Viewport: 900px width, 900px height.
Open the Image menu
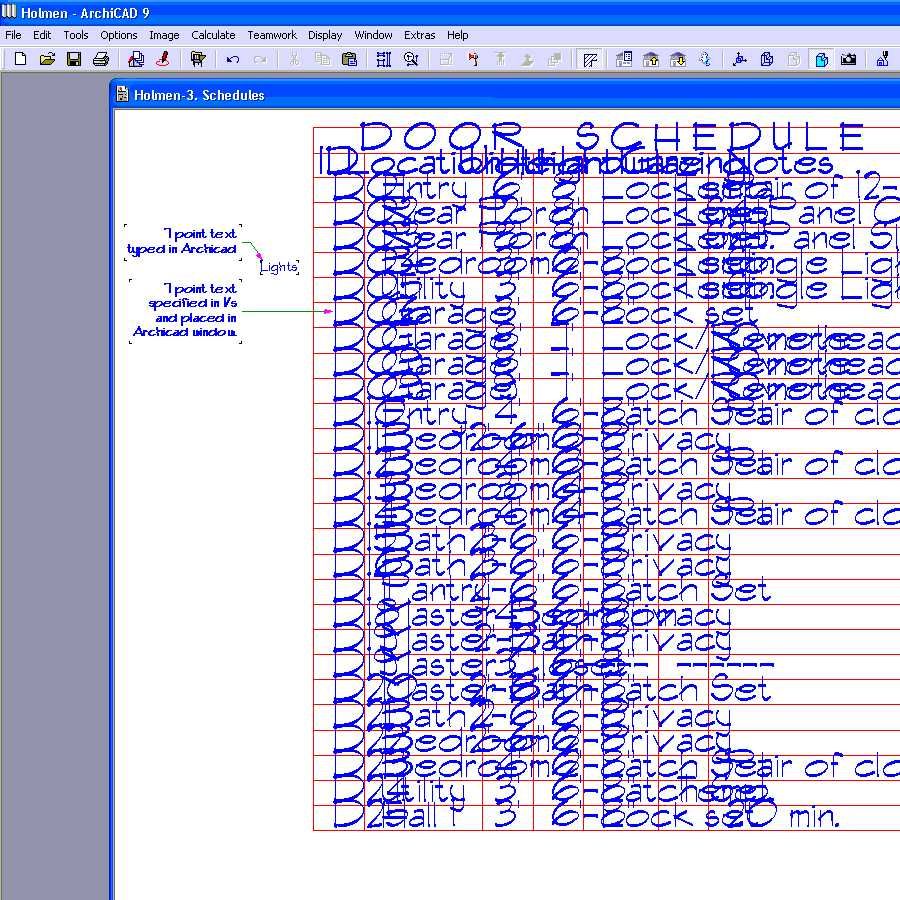click(164, 35)
